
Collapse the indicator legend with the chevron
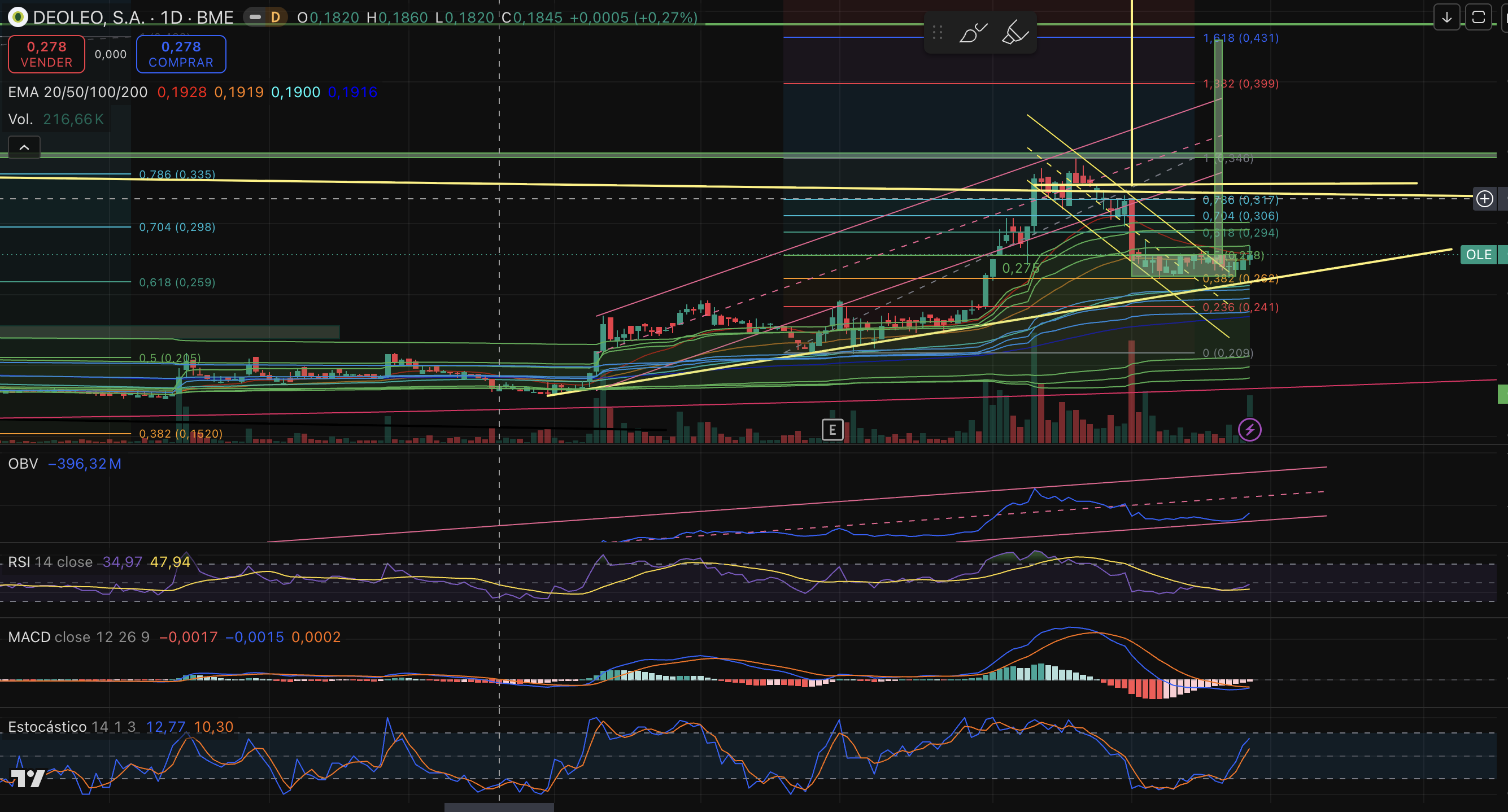pos(24,147)
